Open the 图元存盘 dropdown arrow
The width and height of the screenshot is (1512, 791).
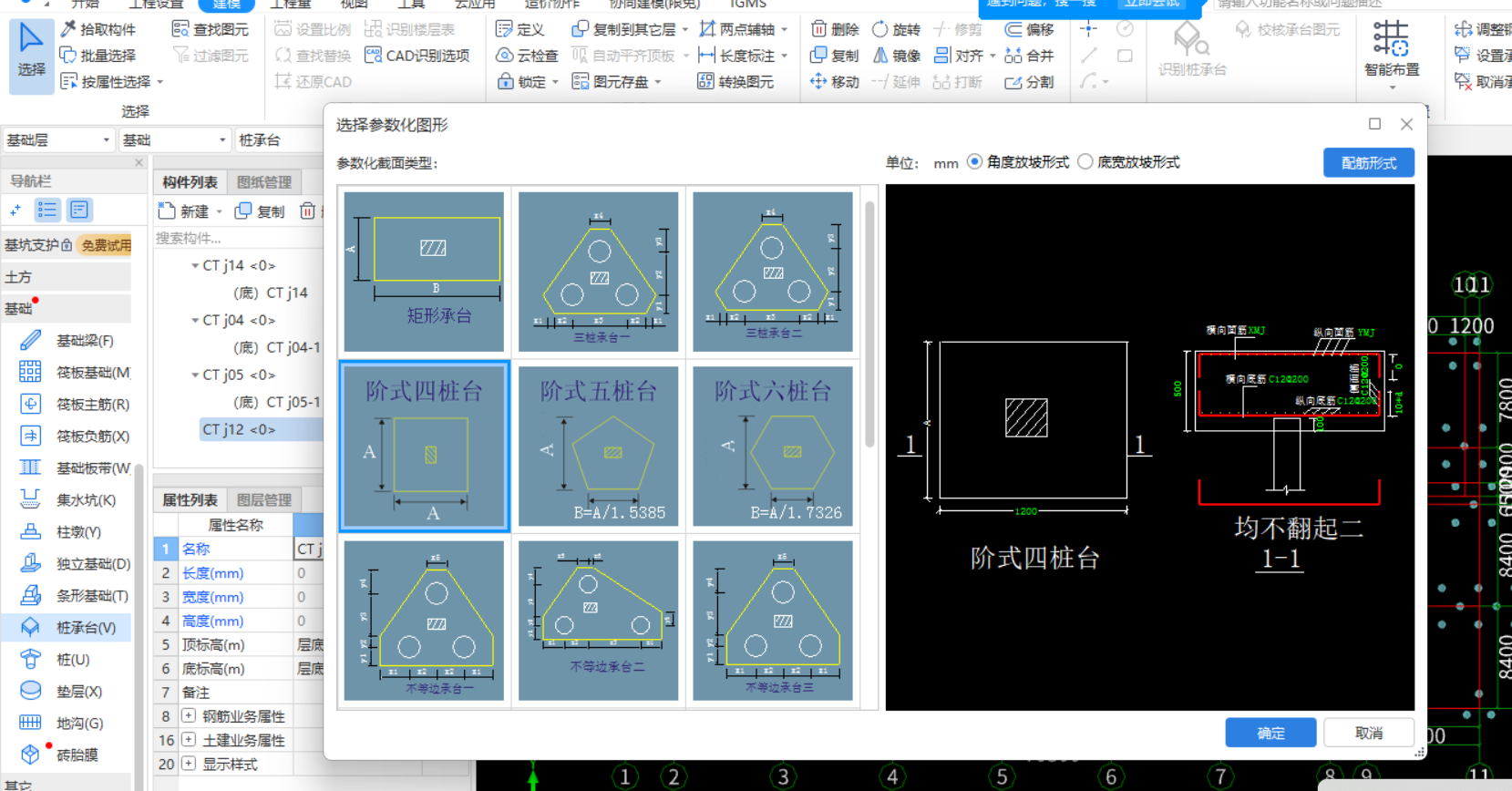coord(657,82)
